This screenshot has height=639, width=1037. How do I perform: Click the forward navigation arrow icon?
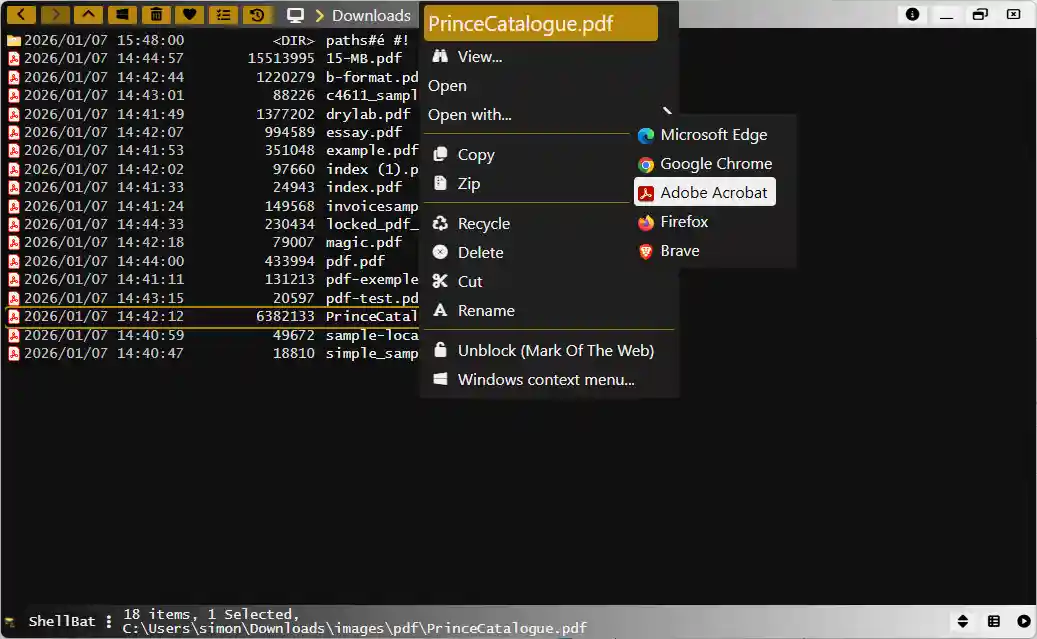coord(55,15)
